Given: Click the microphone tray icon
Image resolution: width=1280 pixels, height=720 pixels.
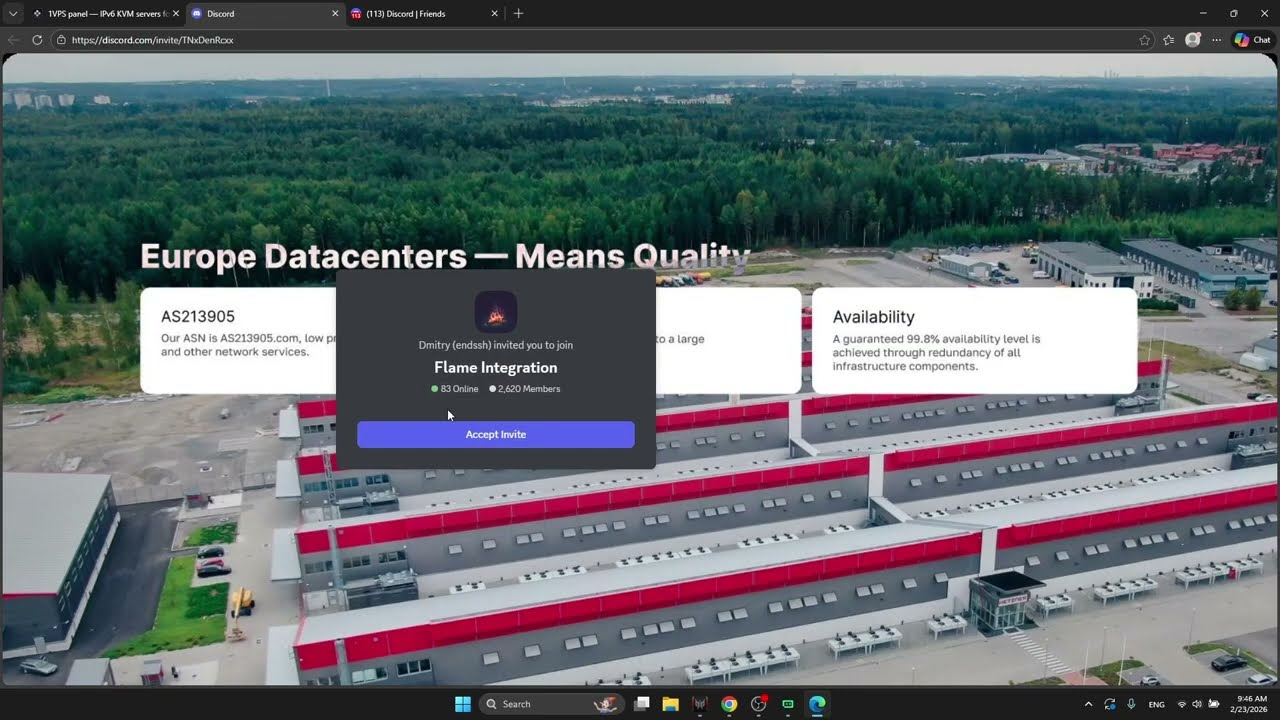Looking at the screenshot, I should (x=1131, y=704).
